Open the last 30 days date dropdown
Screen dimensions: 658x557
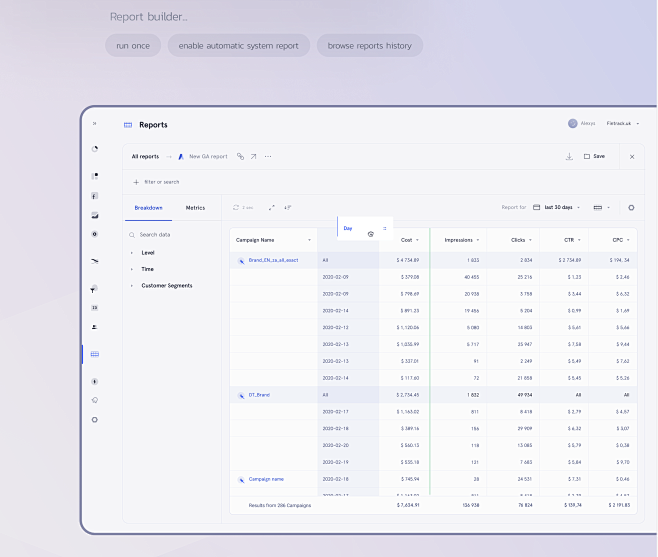click(557, 207)
